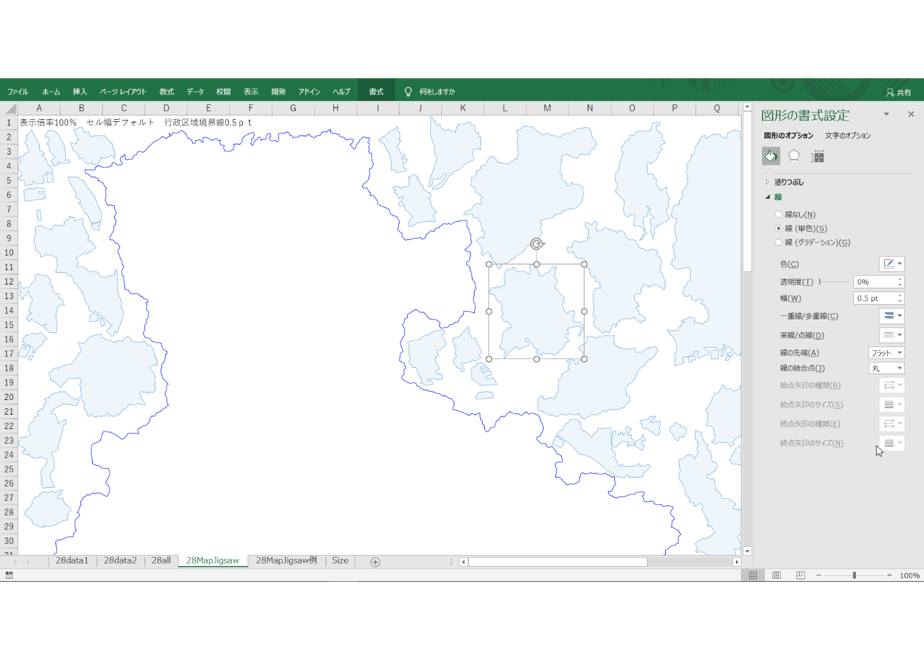This screenshot has width=924, height=660.
Task: Open the 挿入 ribbon tab
Action: [80, 91]
